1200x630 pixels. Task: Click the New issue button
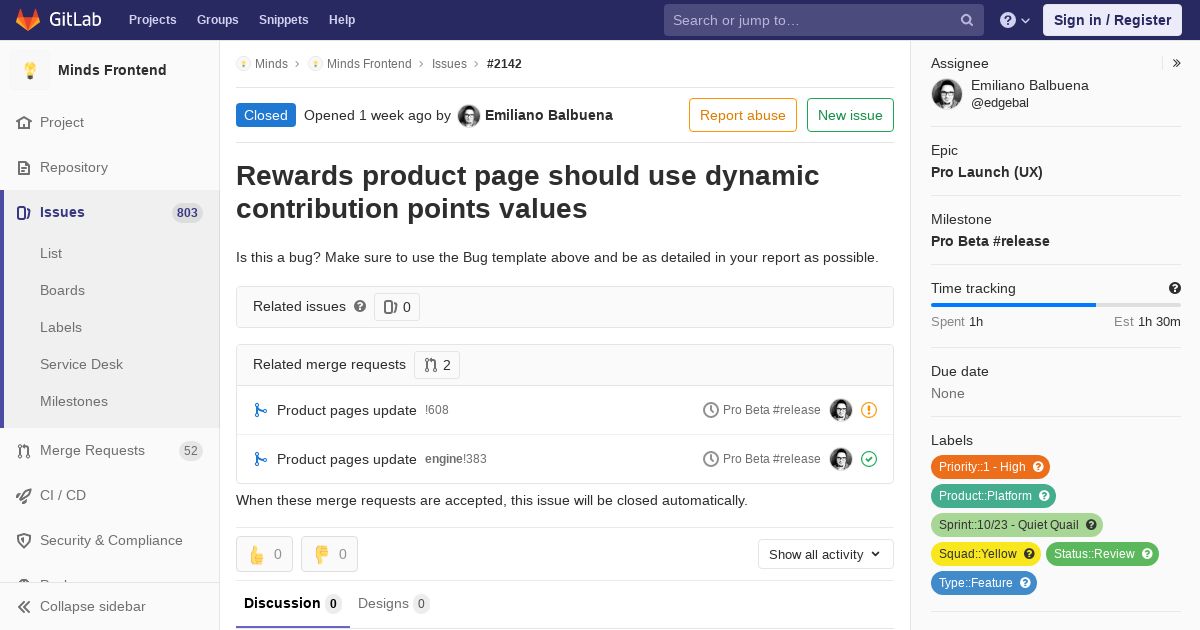pyautogui.click(x=850, y=115)
